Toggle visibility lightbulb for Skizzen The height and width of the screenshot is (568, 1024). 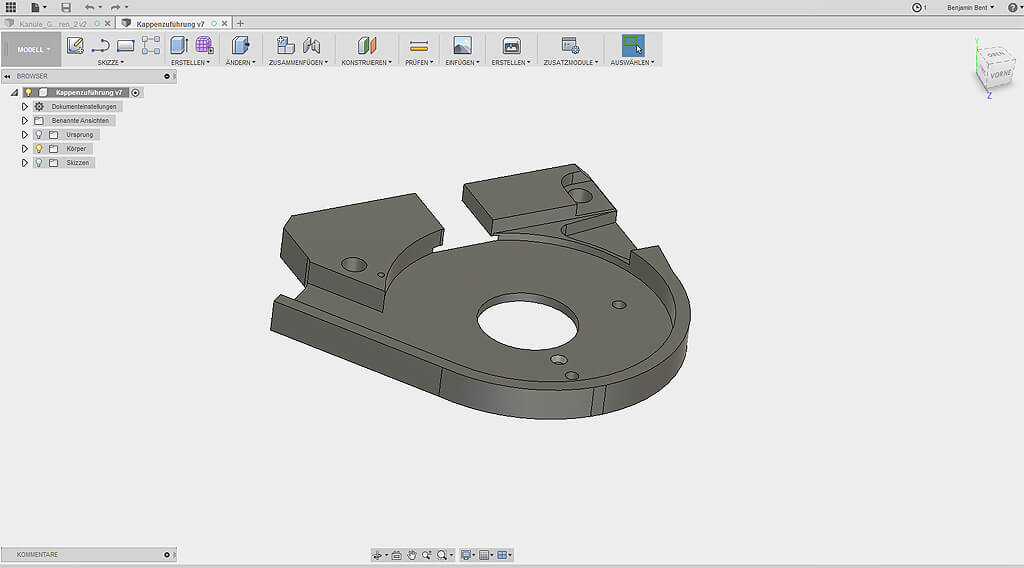click(39, 162)
